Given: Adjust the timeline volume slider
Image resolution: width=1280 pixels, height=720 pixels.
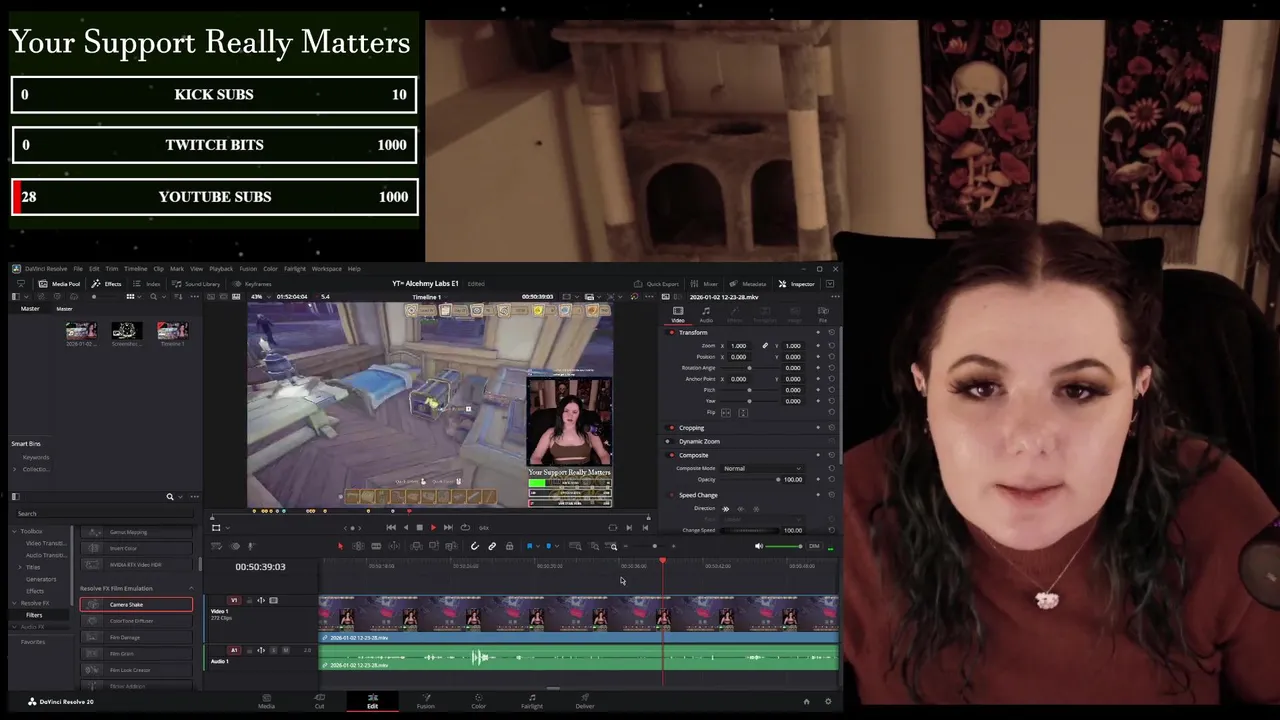Looking at the screenshot, I should coord(784,546).
